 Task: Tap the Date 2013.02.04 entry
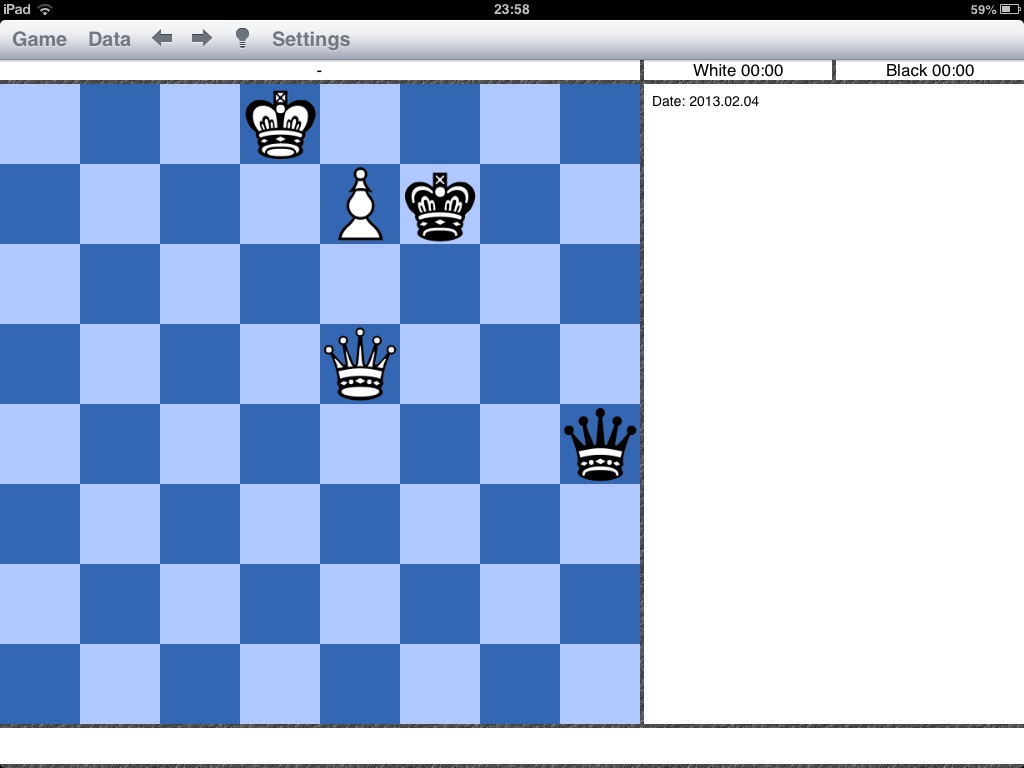[x=705, y=101]
